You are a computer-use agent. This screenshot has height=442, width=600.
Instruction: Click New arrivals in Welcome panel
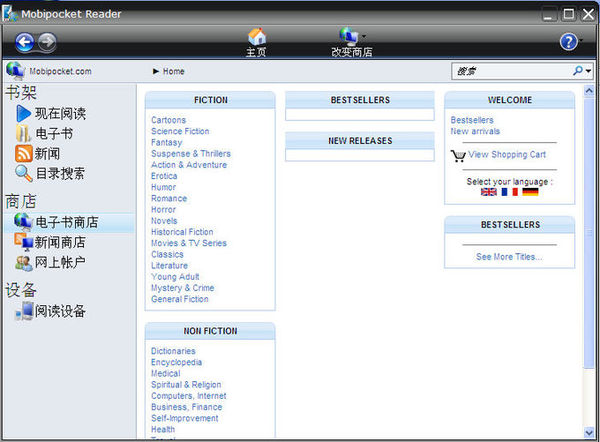[x=475, y=131]
